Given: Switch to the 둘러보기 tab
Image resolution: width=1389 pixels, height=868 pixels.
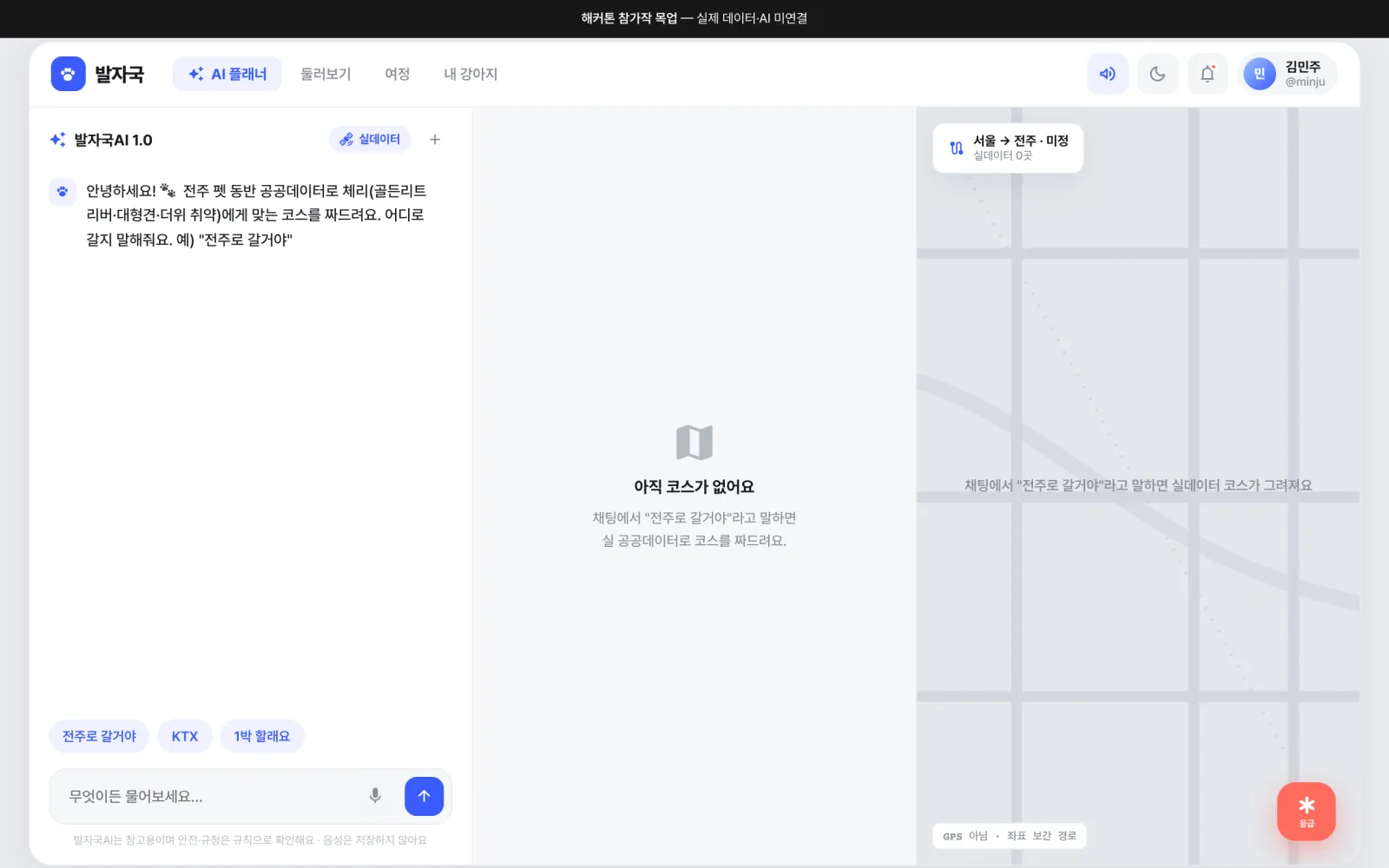Looking at the screenshot, I should [326, 74].
